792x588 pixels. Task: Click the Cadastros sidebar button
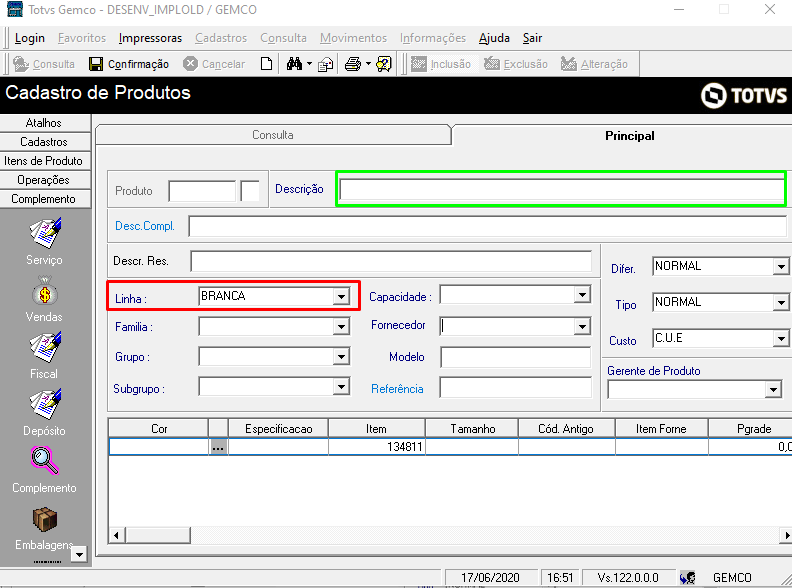(x=44, y=142)
